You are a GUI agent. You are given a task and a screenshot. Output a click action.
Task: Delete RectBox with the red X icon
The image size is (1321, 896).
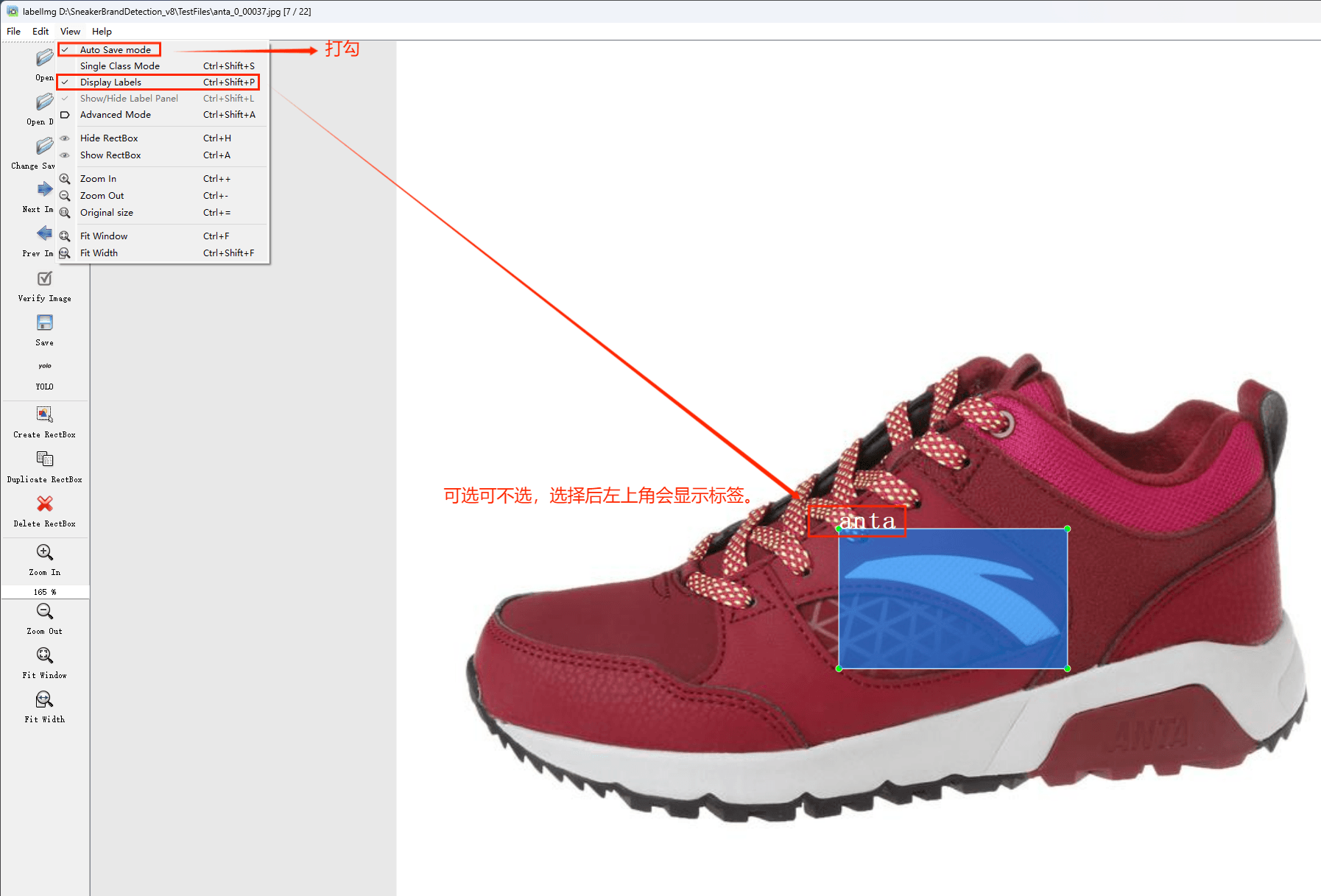click(45, 504)
